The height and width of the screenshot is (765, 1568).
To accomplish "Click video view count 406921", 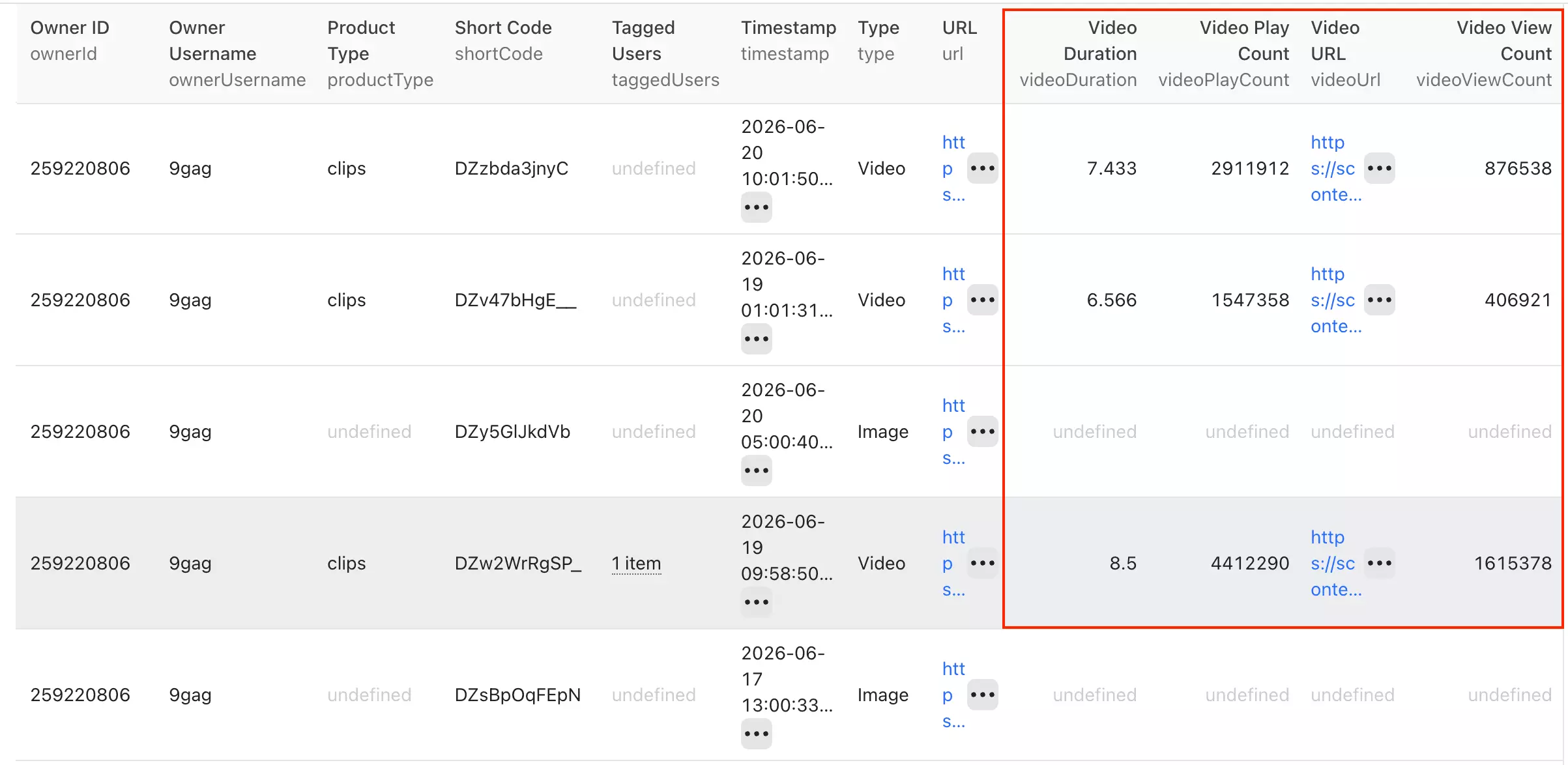I will pos(1518,300).
